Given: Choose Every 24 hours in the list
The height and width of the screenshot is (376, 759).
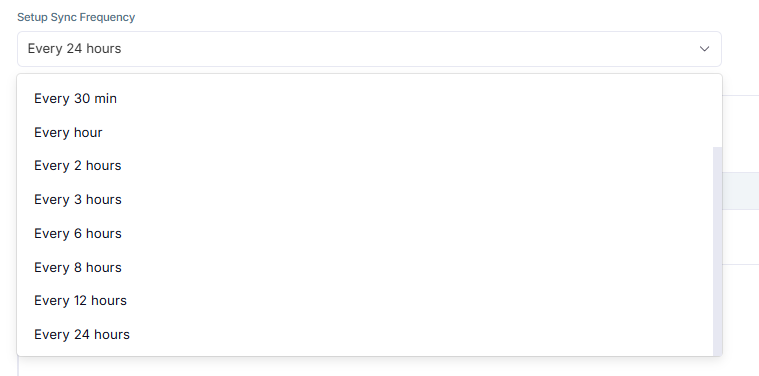Looking at the screenshot, I should pyautogui.click(x=365, y=334).
